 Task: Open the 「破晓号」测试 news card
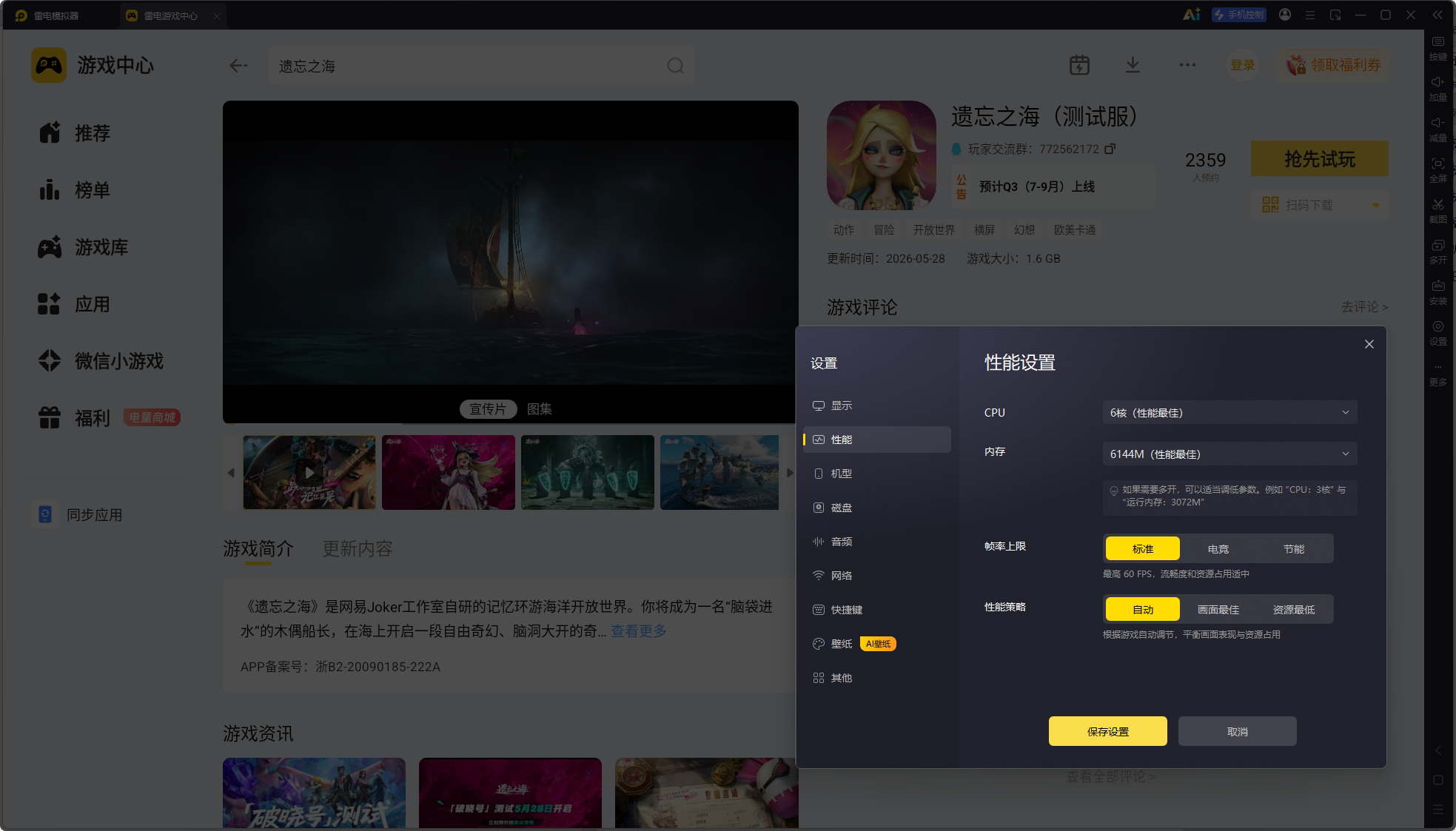314,793
